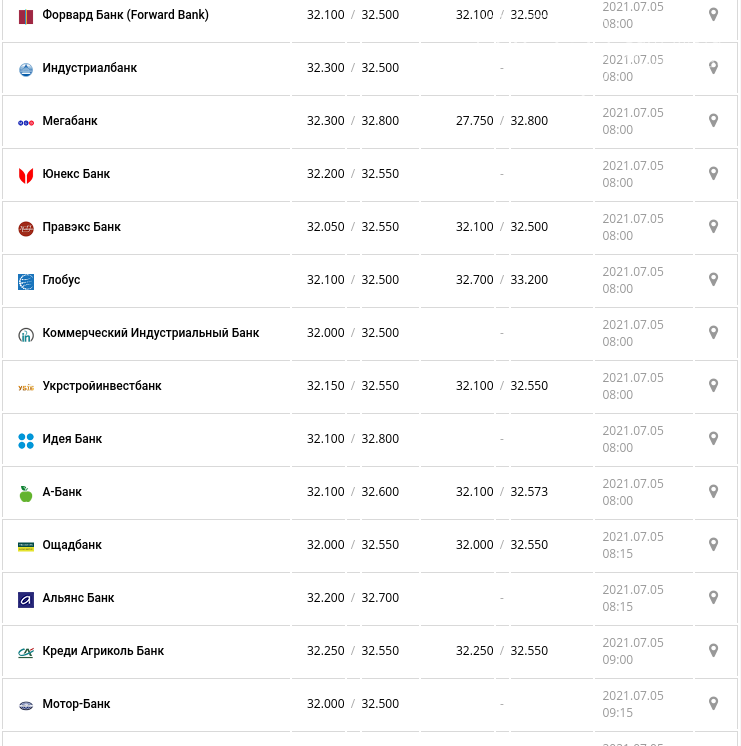This screenshot has width=741, height=746.
Task: Click the Укрстройинвестбанк bank name
Action: [102, 386]
